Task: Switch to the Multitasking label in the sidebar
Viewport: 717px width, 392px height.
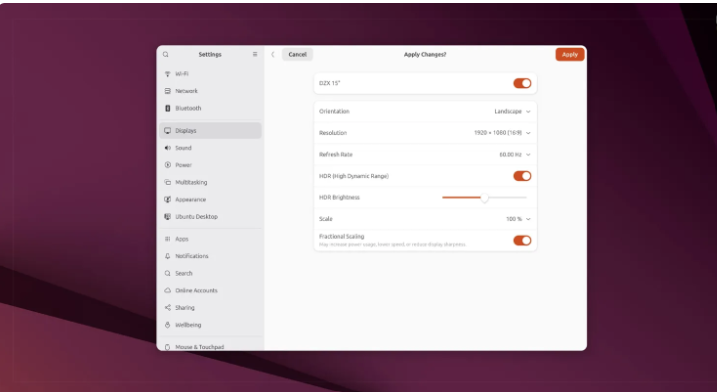Action: coord(191,183)
